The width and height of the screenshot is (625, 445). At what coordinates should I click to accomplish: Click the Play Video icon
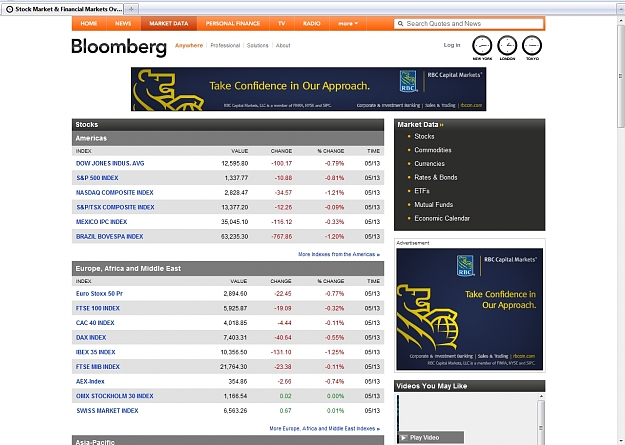tap(403, 437)
